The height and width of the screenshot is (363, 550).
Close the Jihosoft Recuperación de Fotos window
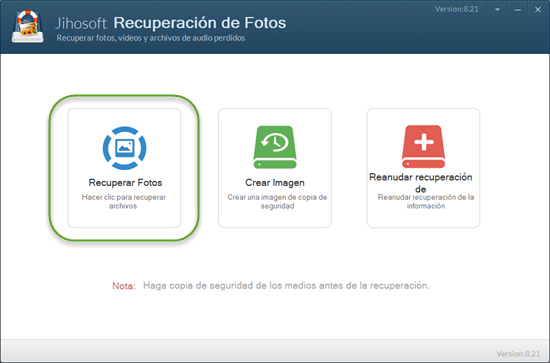[x=538, y=9]
